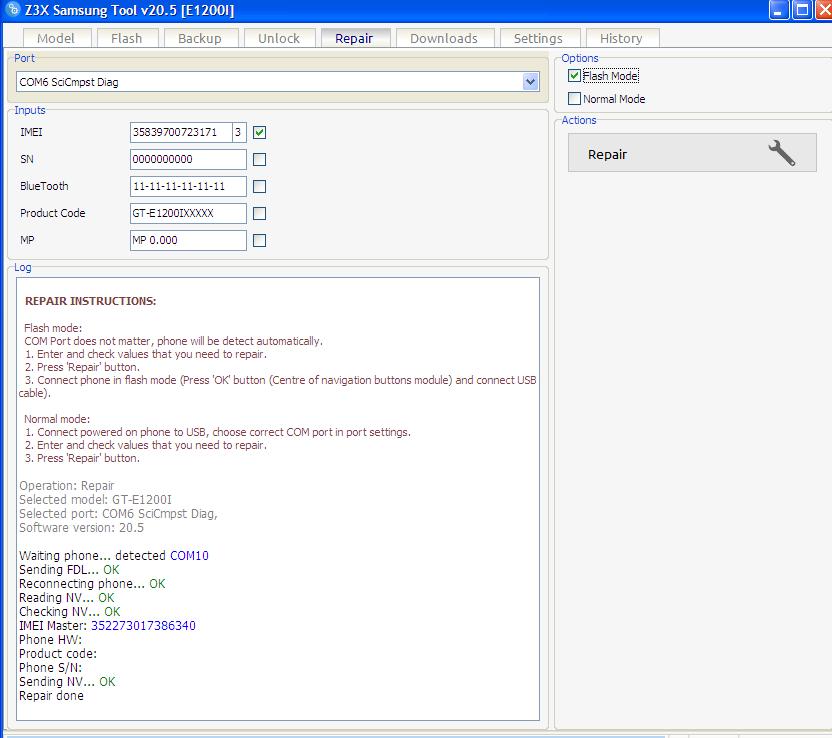Enable the Normal Mode option
Viewport: 832px width, 738px height.
[574, 99]
